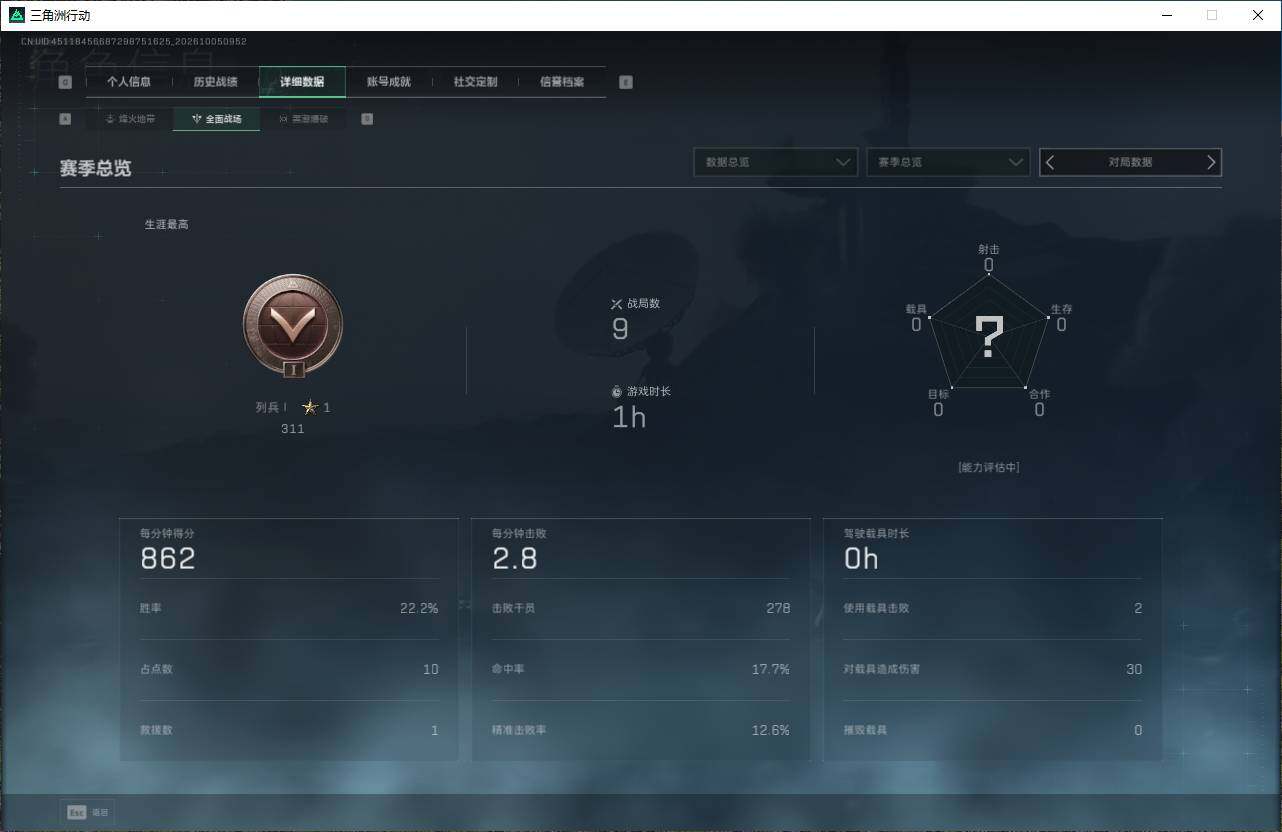The image size is (1282, 832).
Task: Click the right arrow of 对局数据
Action: tap(1211, 162)
